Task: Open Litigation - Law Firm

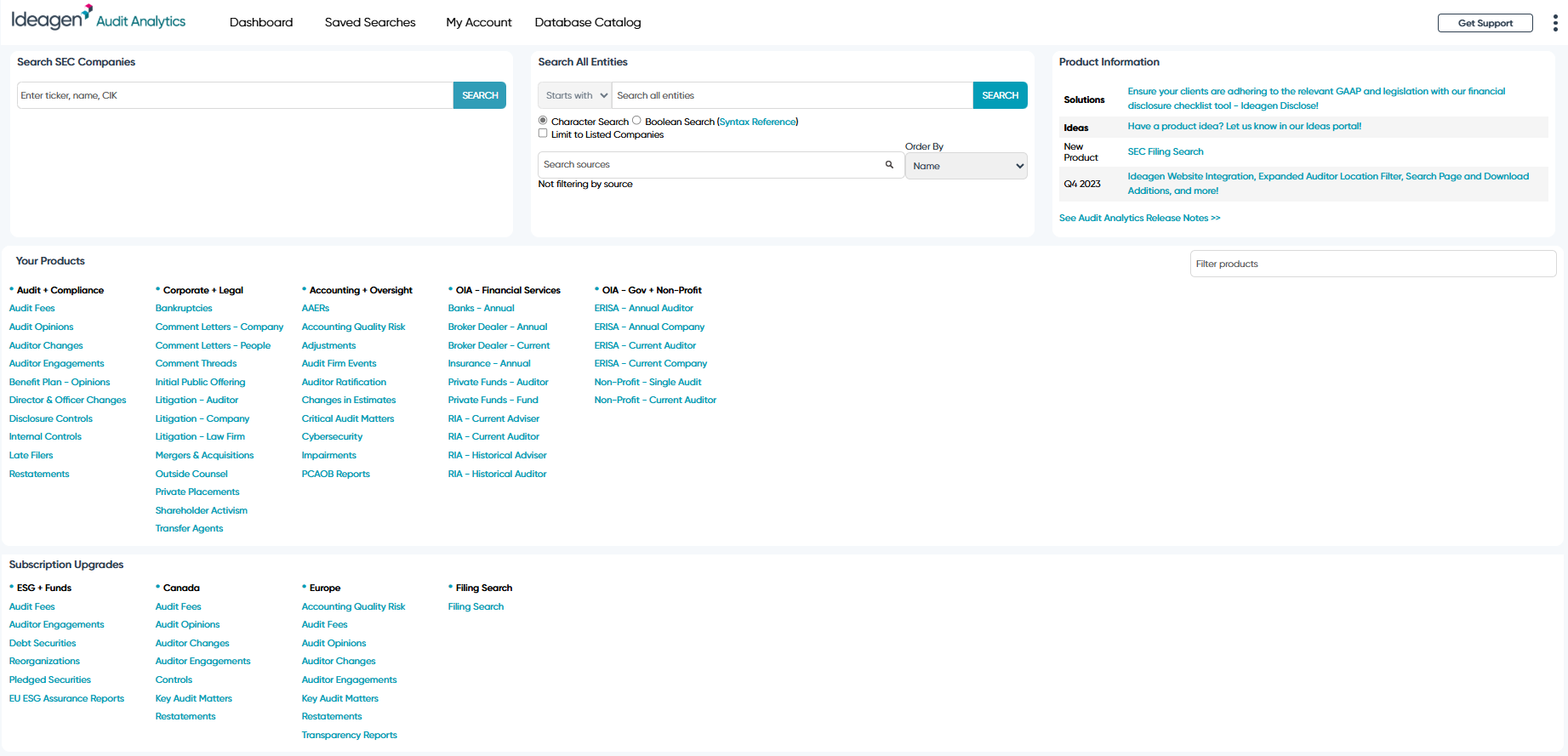Action: click(200, 436)
